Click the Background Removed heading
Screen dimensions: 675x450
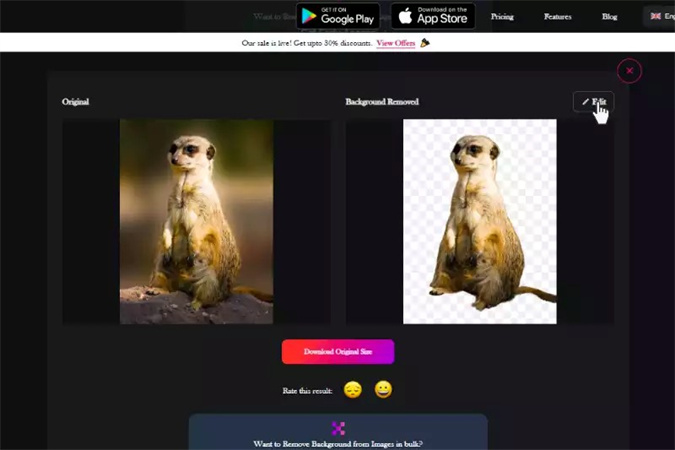(x=382, y=102)
